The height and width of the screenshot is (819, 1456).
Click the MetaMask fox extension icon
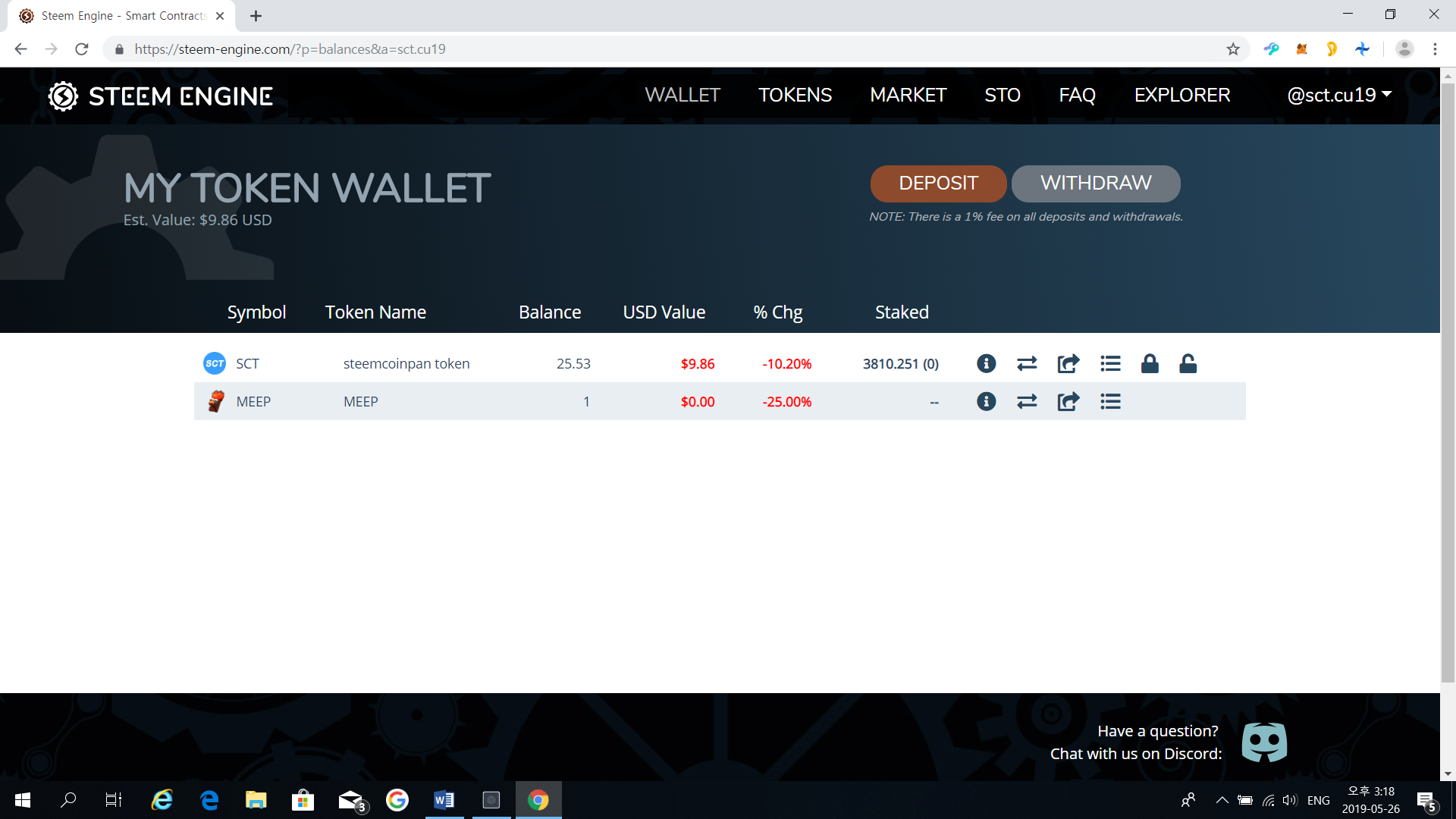coord(1301,49)
